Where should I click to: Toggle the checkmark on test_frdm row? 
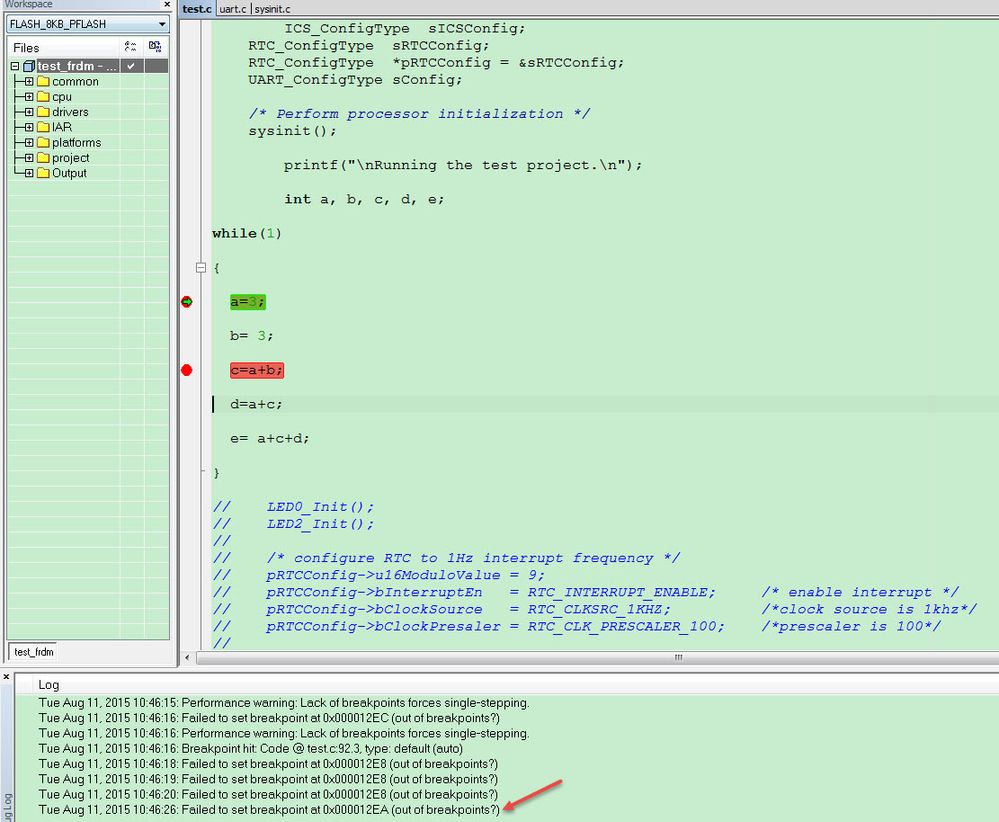131,66
